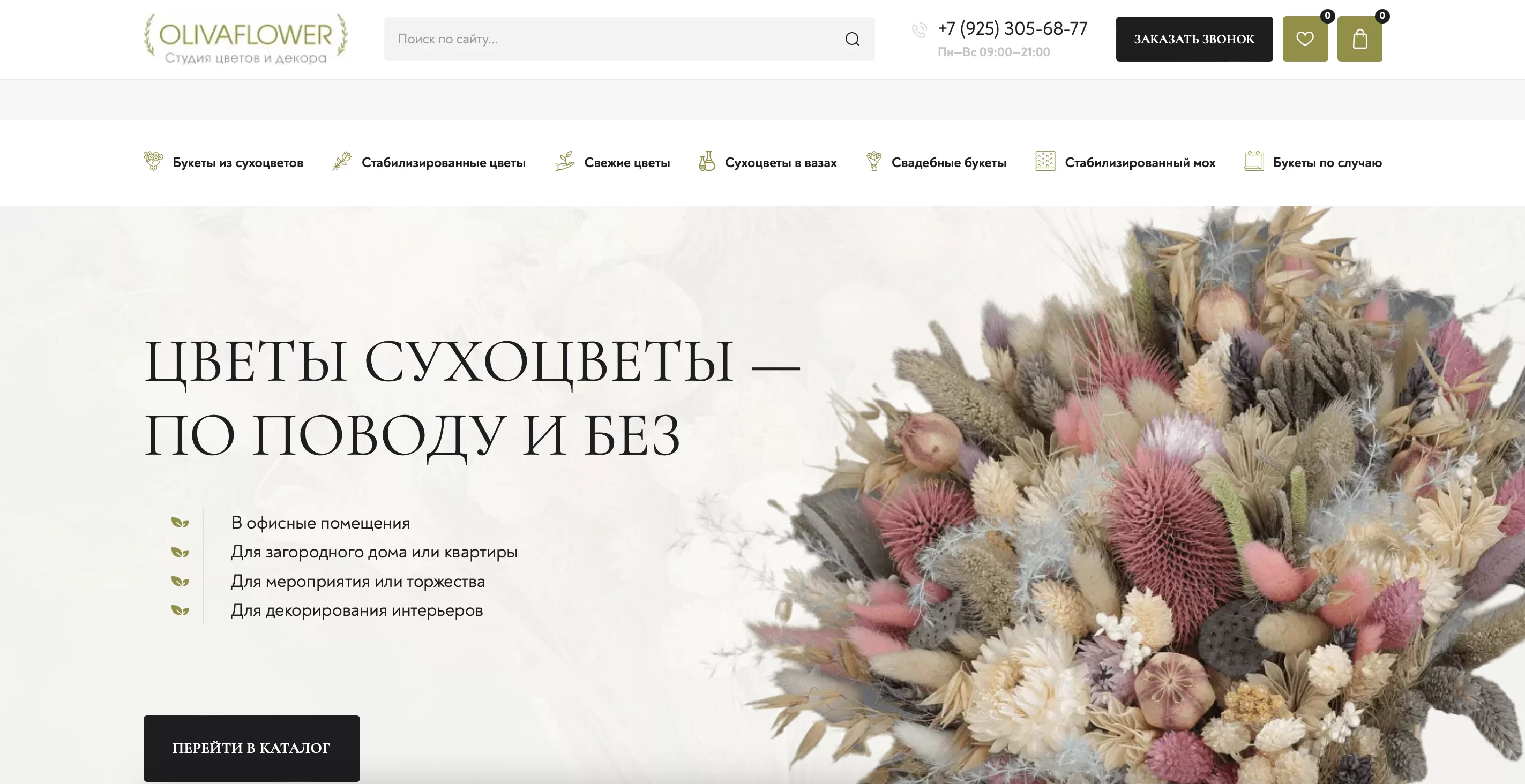This screenshot has height=784, width=1525.
Task: Click leaf bullet beside В офисные помещения
Action: point(180,523)
